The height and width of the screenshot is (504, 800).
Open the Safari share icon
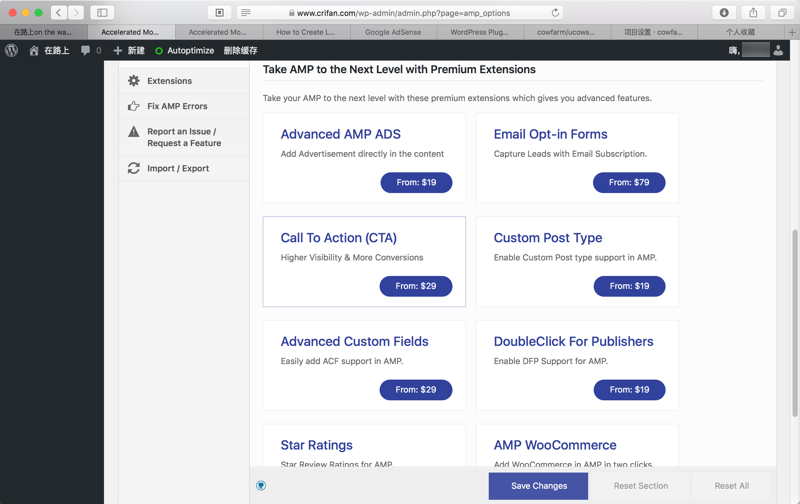753,13
